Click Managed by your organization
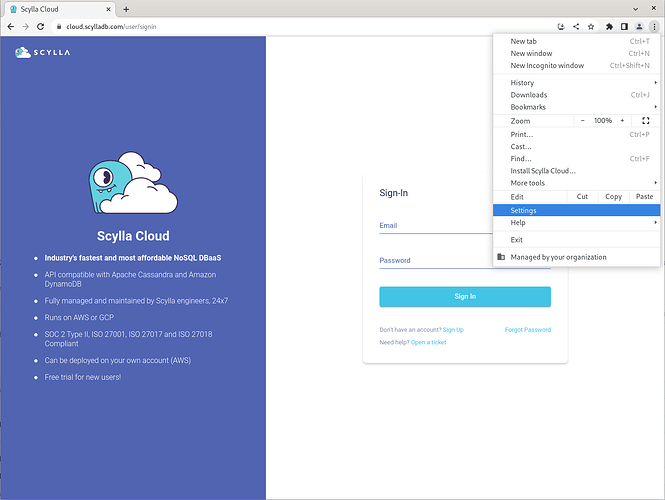 point(576,257)
